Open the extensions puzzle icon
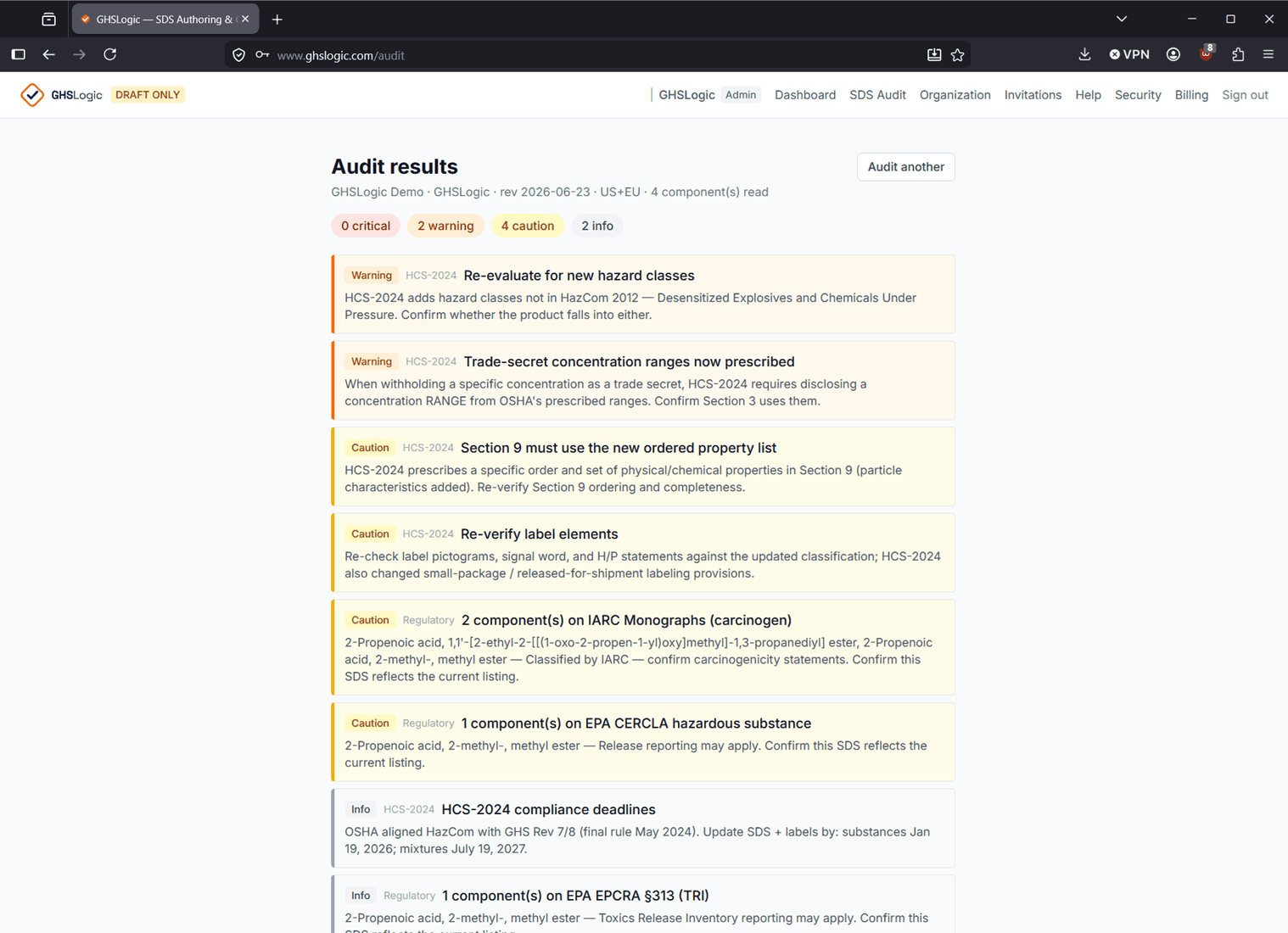 click(1238, 54)
